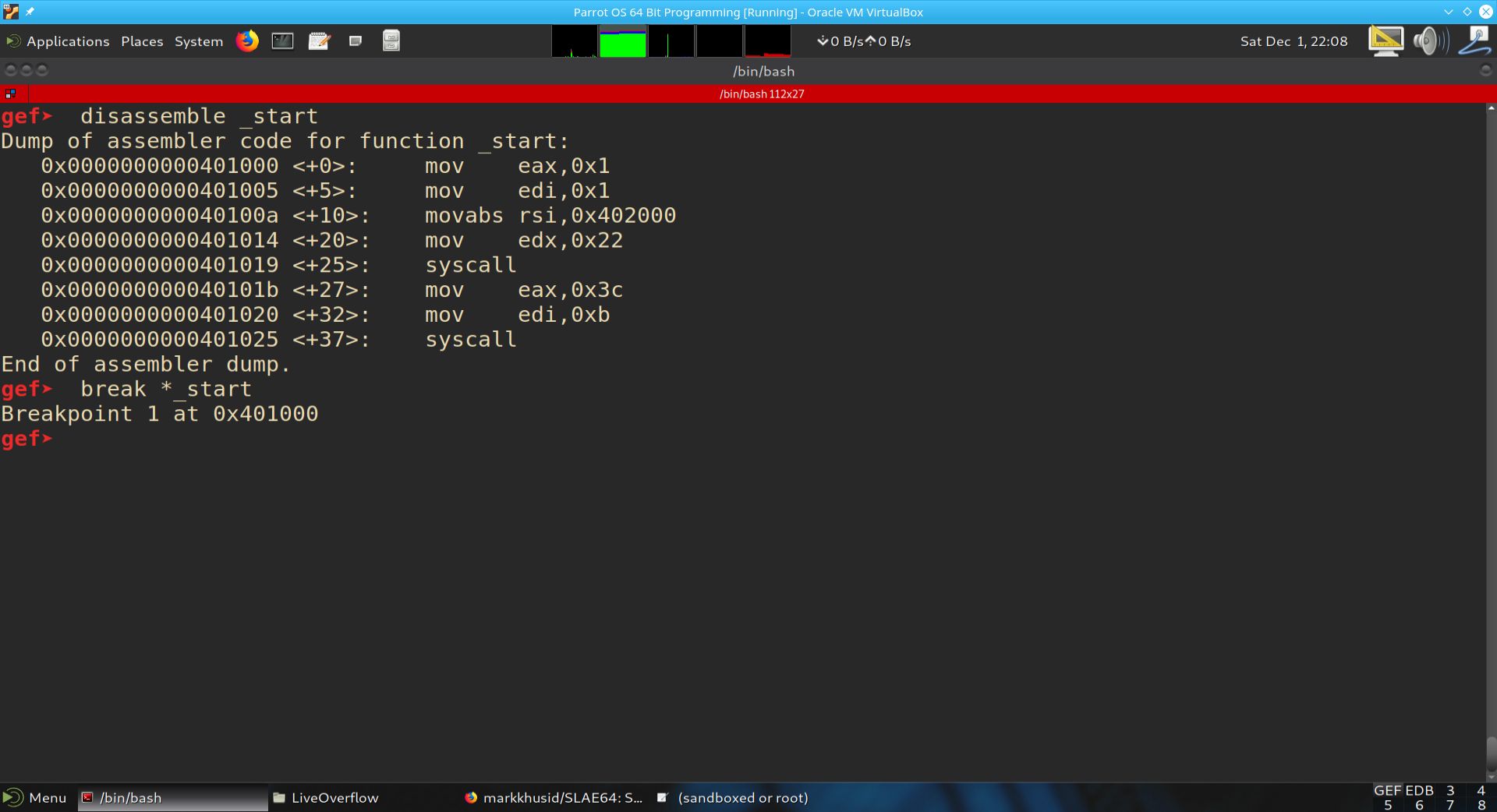Open the display settings tray icon
This screenshot has height=812, width=1497.
[1386, 41]
